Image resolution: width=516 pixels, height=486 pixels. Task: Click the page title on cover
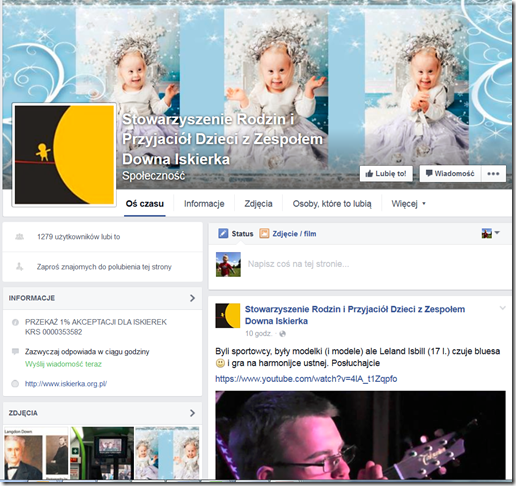pyautogui.click(x=222, y=139)
